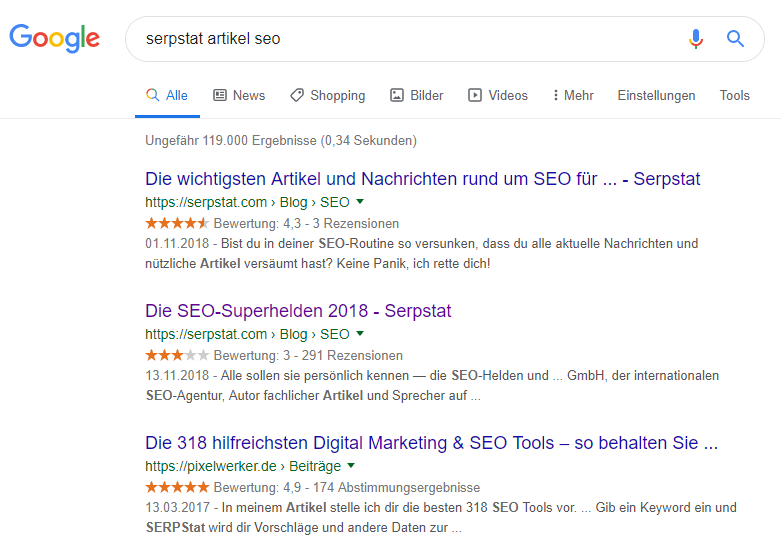Viewport: 781px width, 558px height.
Task: Click 'Bewertung: 3 - 291 Rezensionen' rating text
Action: [308, 355]
